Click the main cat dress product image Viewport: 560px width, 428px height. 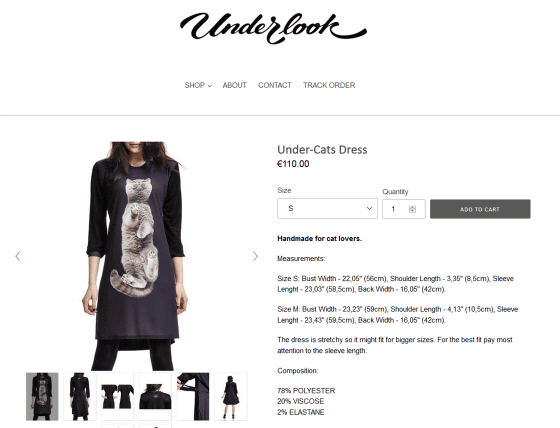136,256
